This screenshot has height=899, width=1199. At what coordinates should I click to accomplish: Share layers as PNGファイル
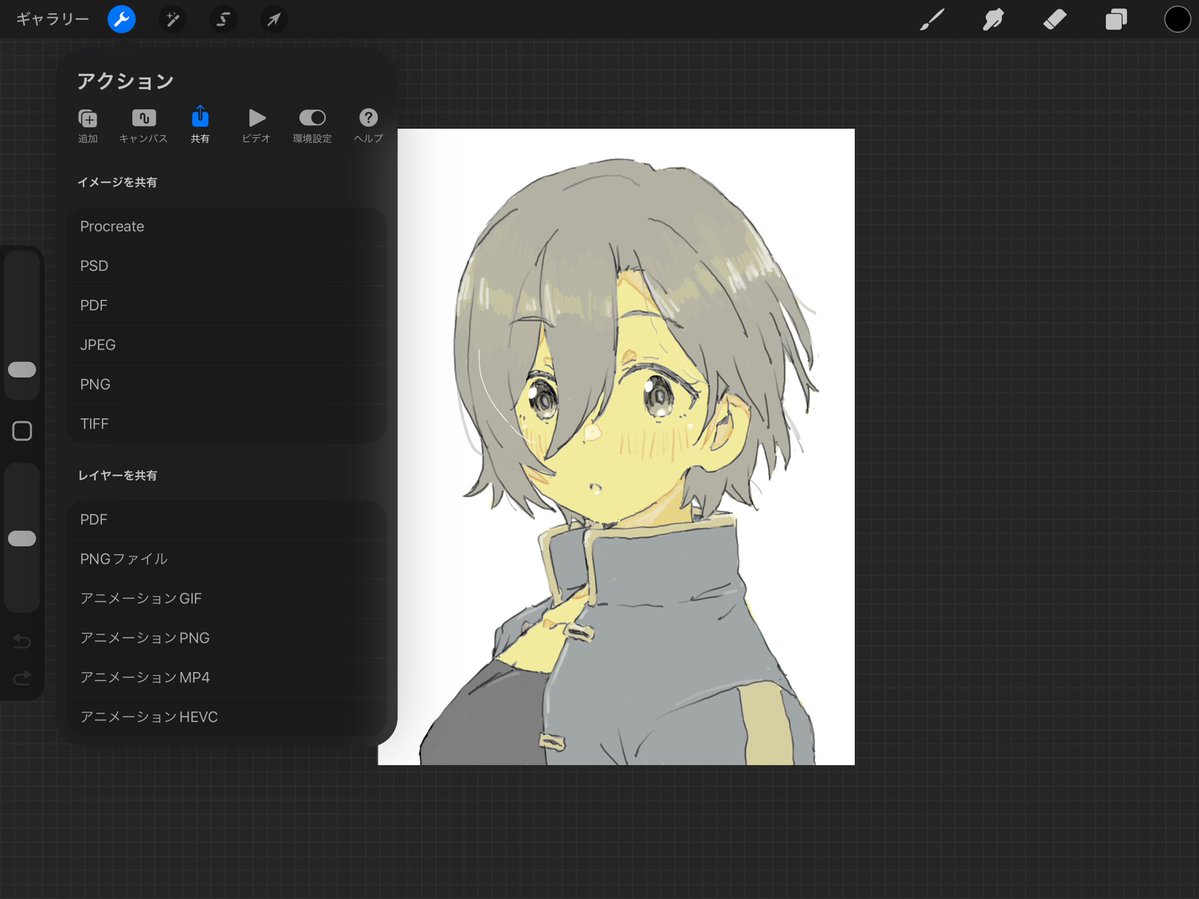tap(226, 559)
